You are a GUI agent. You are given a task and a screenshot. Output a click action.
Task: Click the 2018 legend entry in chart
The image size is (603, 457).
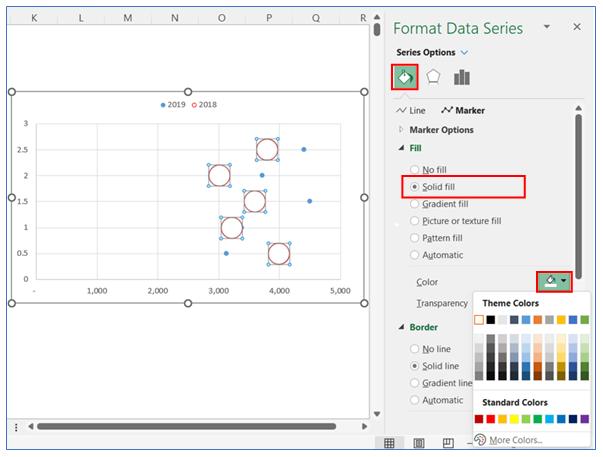[x=204, y=104]
